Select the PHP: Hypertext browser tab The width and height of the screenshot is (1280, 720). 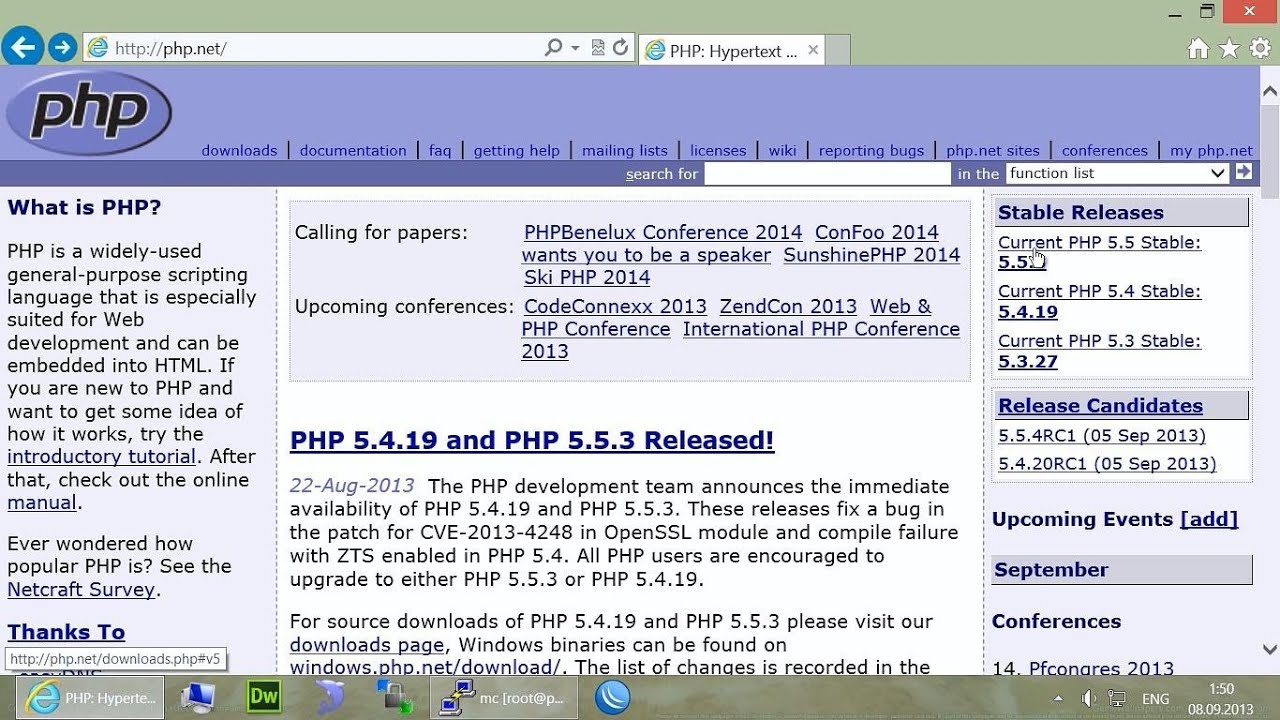tap(731, 50)
